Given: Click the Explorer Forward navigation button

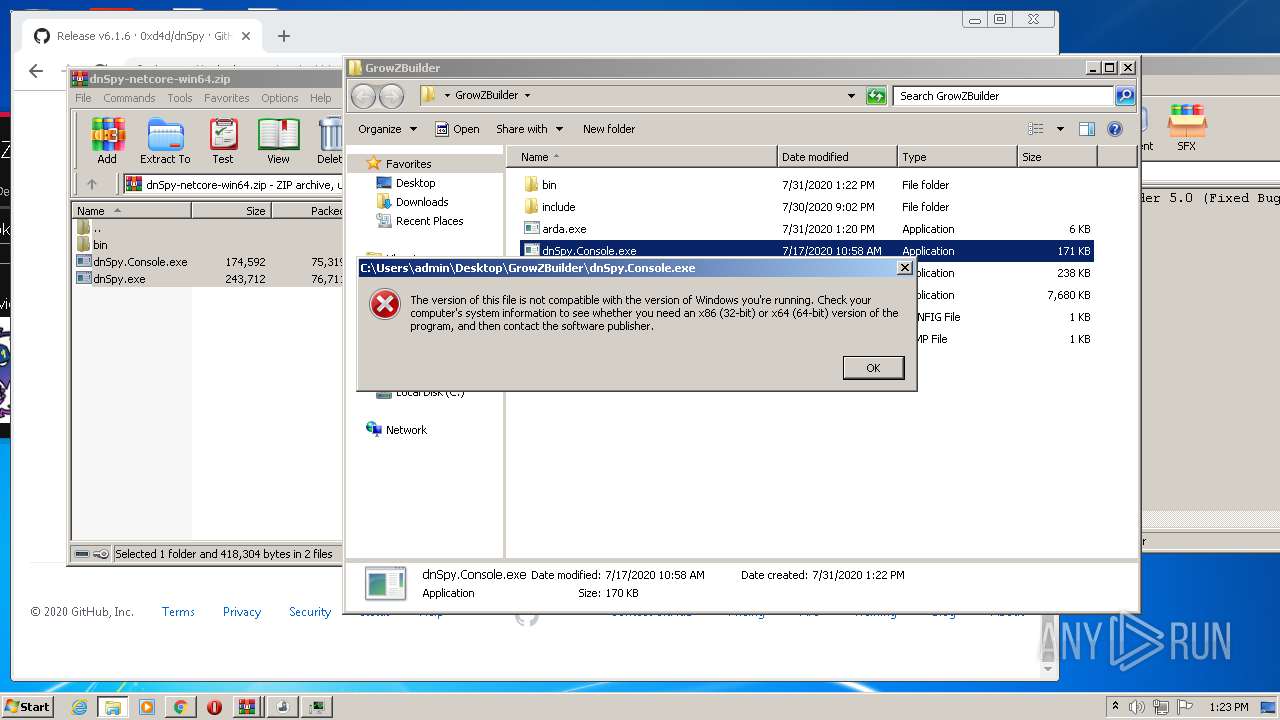Looking at the screenshot, I should click(391, 96).
